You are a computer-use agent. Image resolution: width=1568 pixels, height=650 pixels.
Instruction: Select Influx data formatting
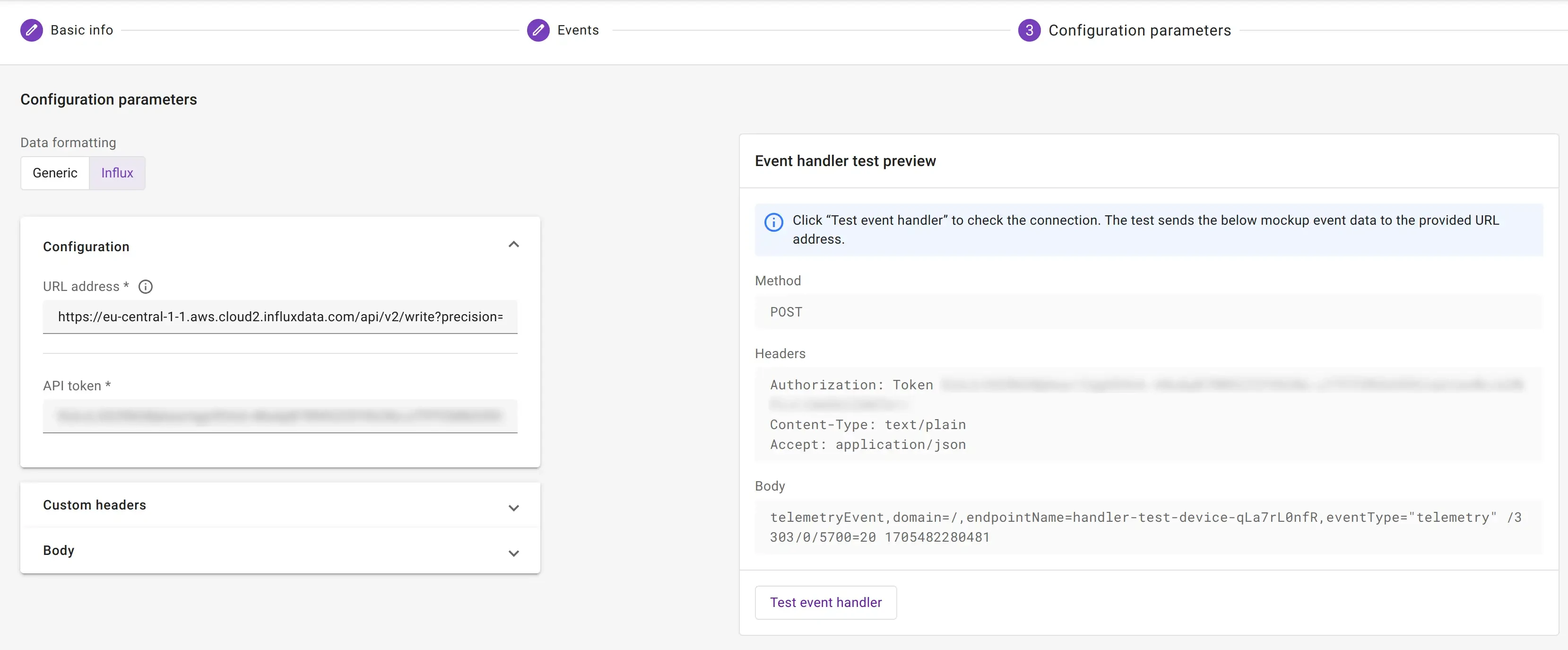(117, 173)
